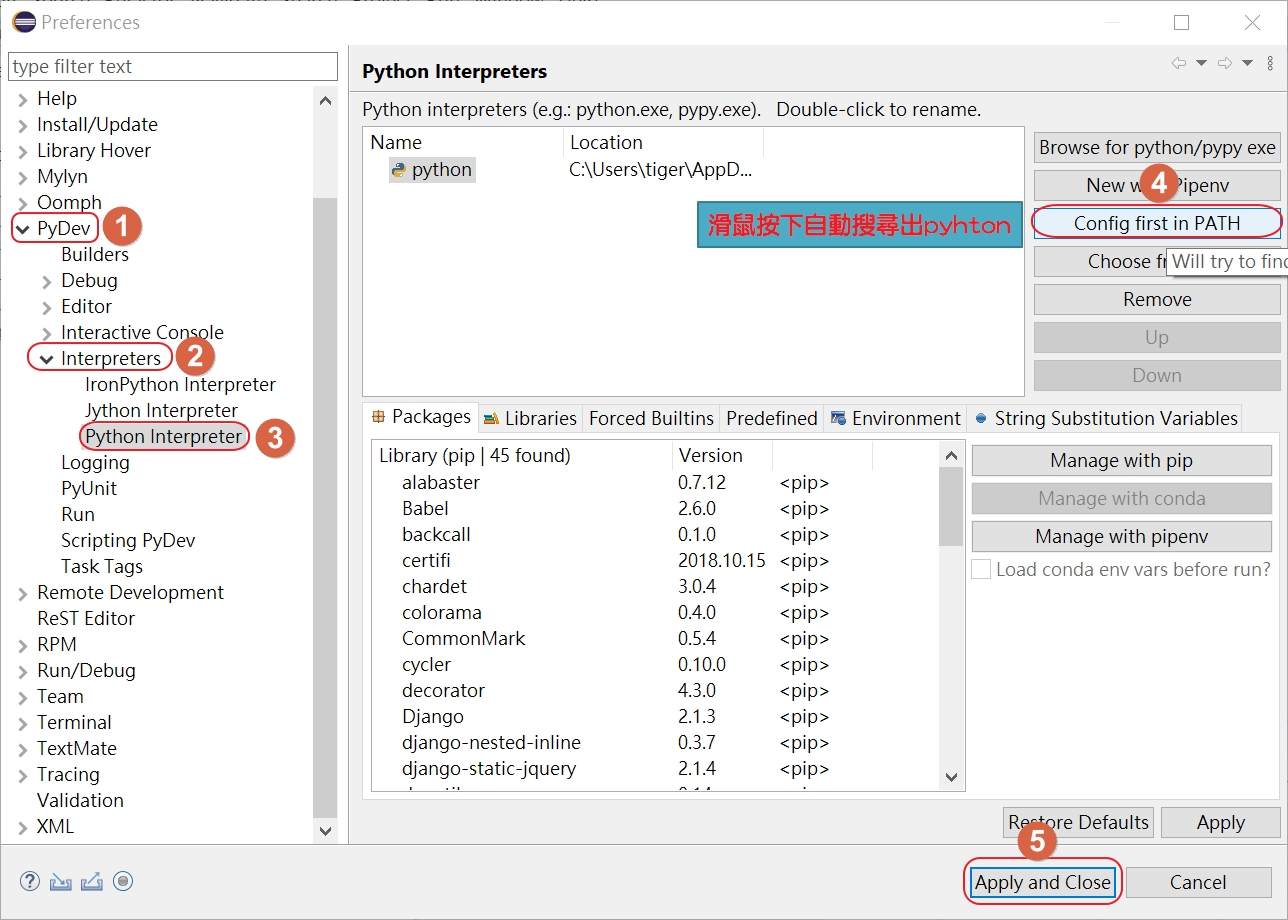Select the Babel package row

[x=656, y=509]
